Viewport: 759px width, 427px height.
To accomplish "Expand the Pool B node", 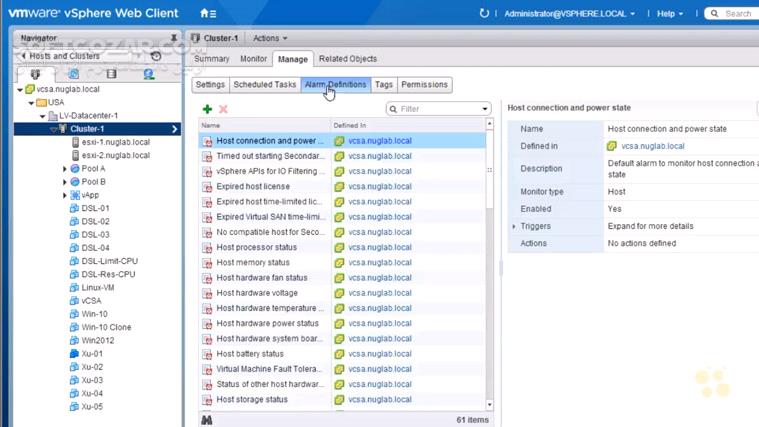I will (x=64, y=182).
